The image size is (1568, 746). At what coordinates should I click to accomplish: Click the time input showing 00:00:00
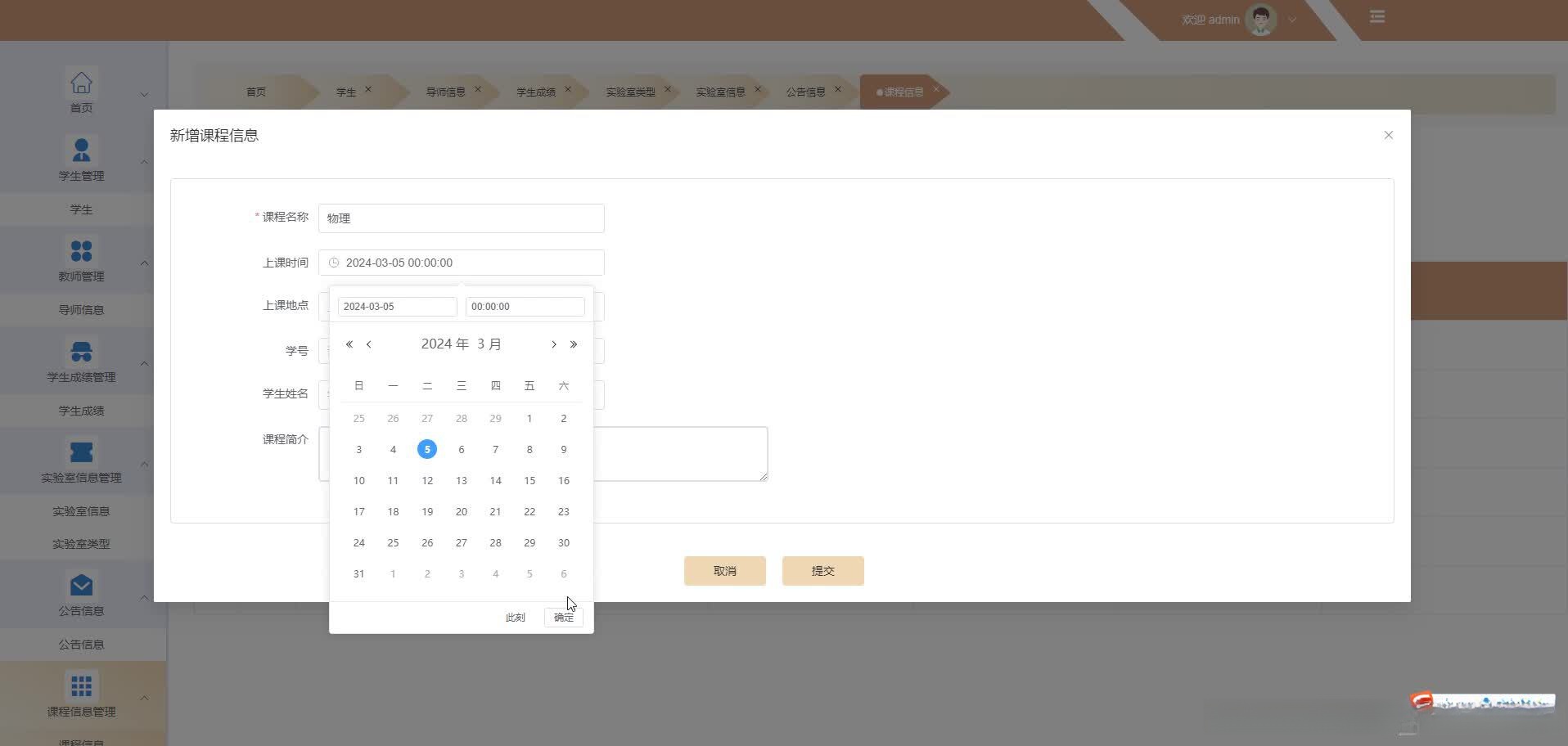pyautogui.click(x=525, y=307)
